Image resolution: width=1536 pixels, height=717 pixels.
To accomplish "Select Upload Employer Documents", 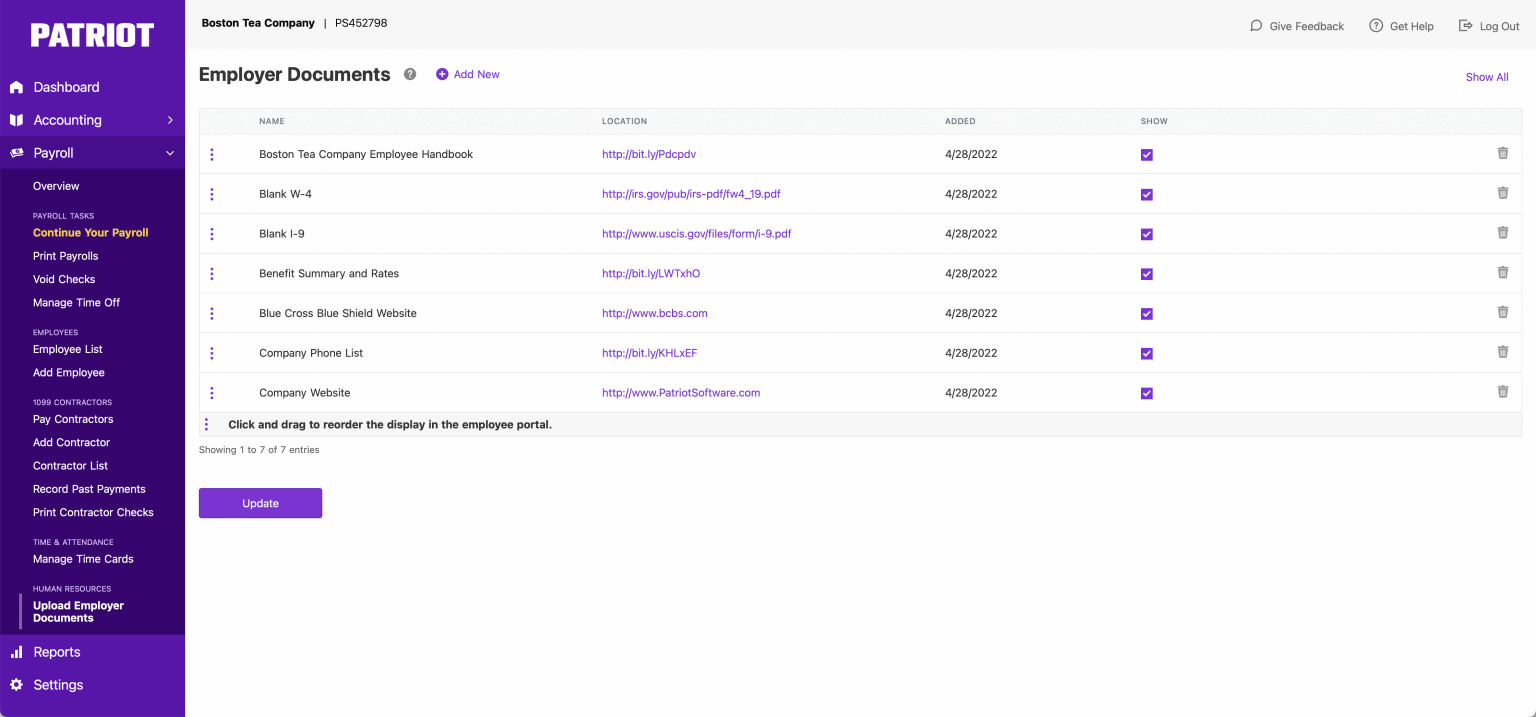I will click(78, 612).
